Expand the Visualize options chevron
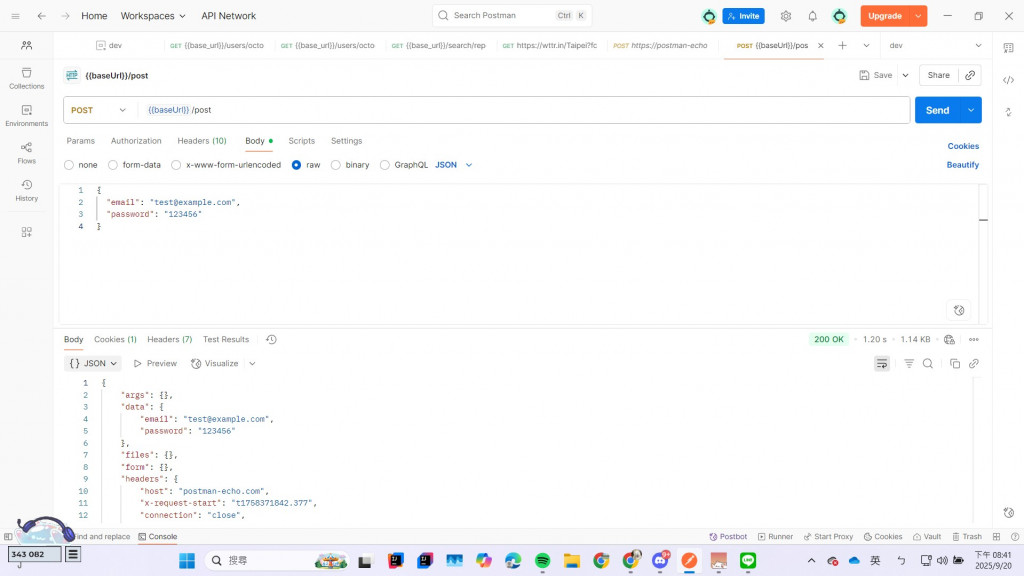The width and height of the screenshot is (1024, 576). pyautogui.click(x=252, y=363)
